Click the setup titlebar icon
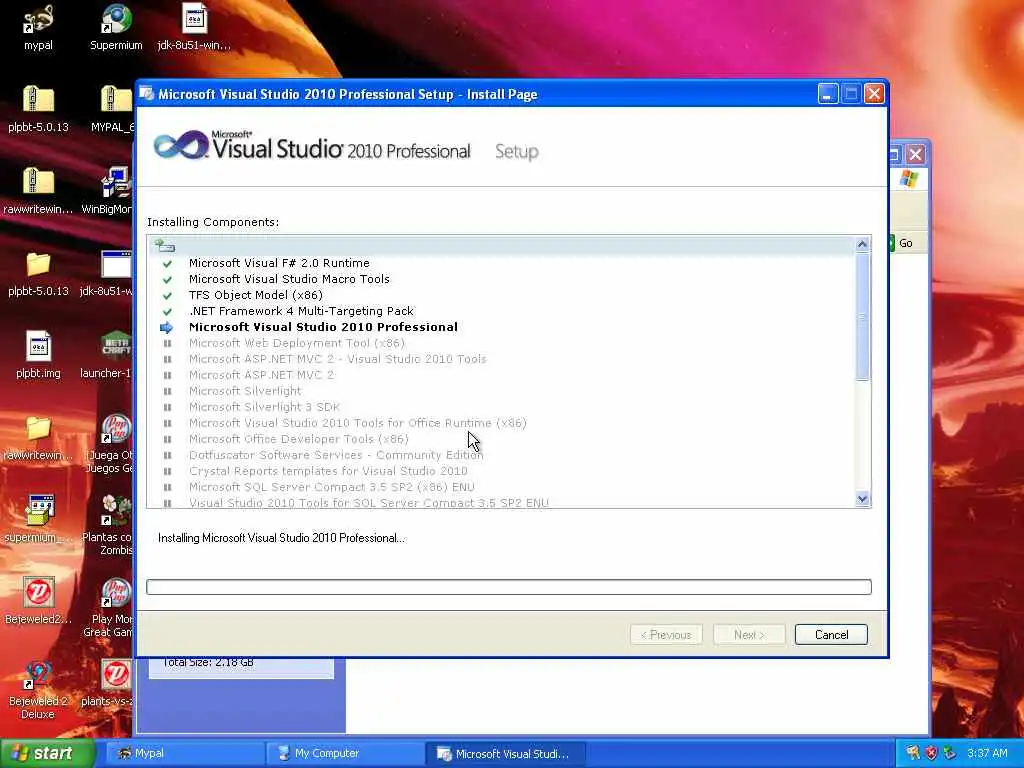Image resolution: width=1024 pixels, height=768 pixels. click(147, 94)
